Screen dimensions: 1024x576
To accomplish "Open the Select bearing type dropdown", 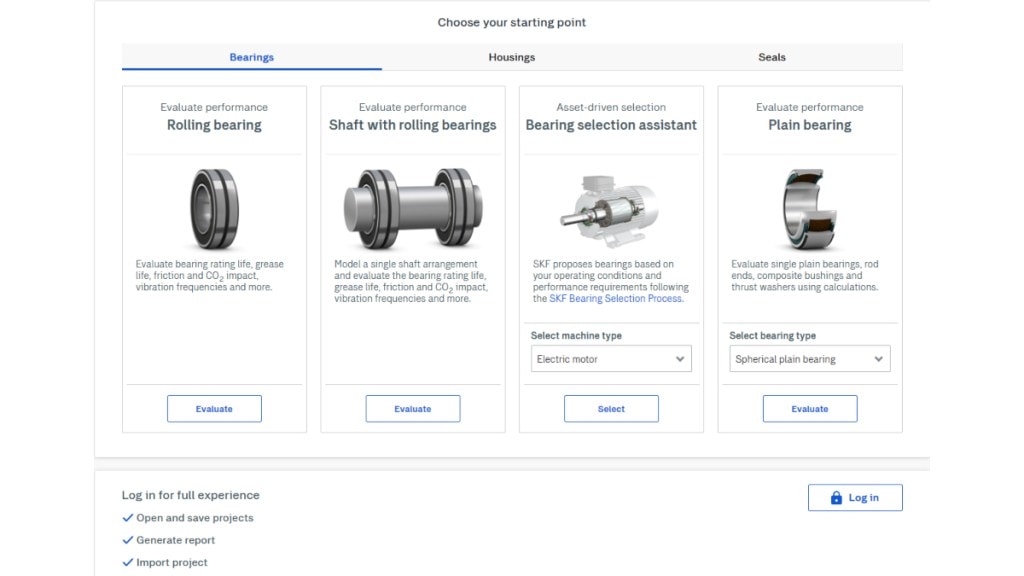I will (809, 358).
